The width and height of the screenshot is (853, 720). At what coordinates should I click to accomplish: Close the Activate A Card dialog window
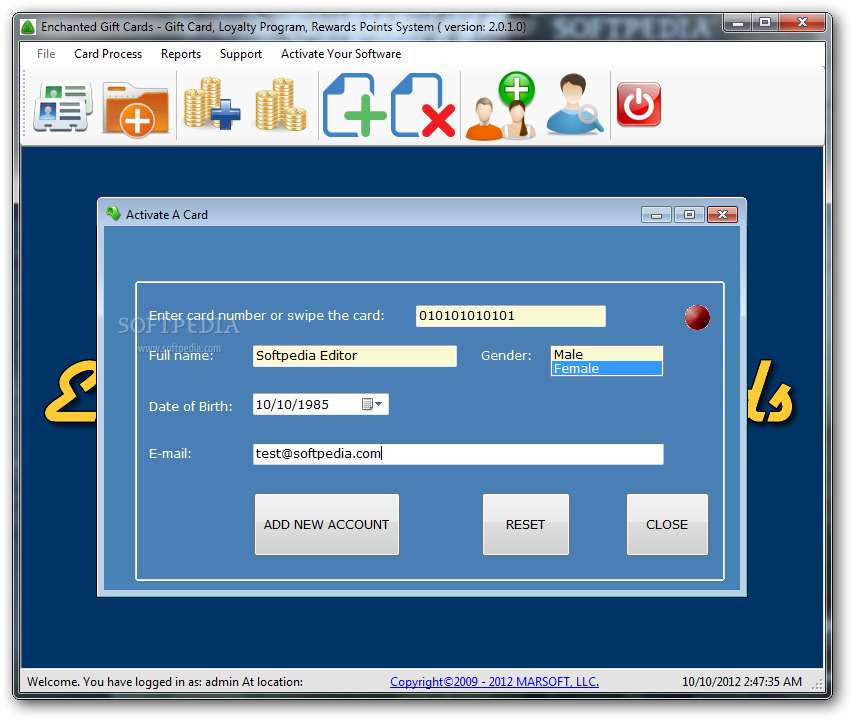(x=722, y=215)
